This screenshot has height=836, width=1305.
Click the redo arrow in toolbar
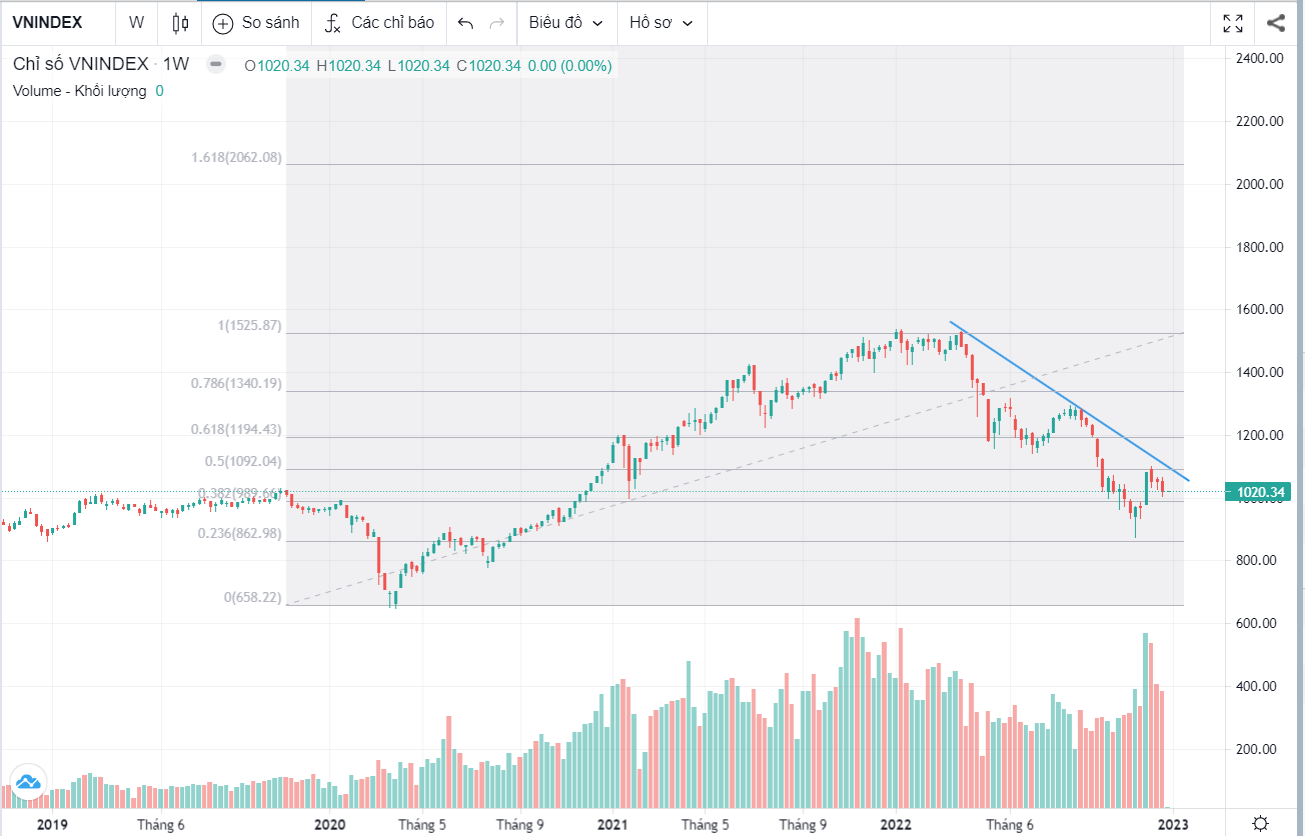[x=496, y=23]
